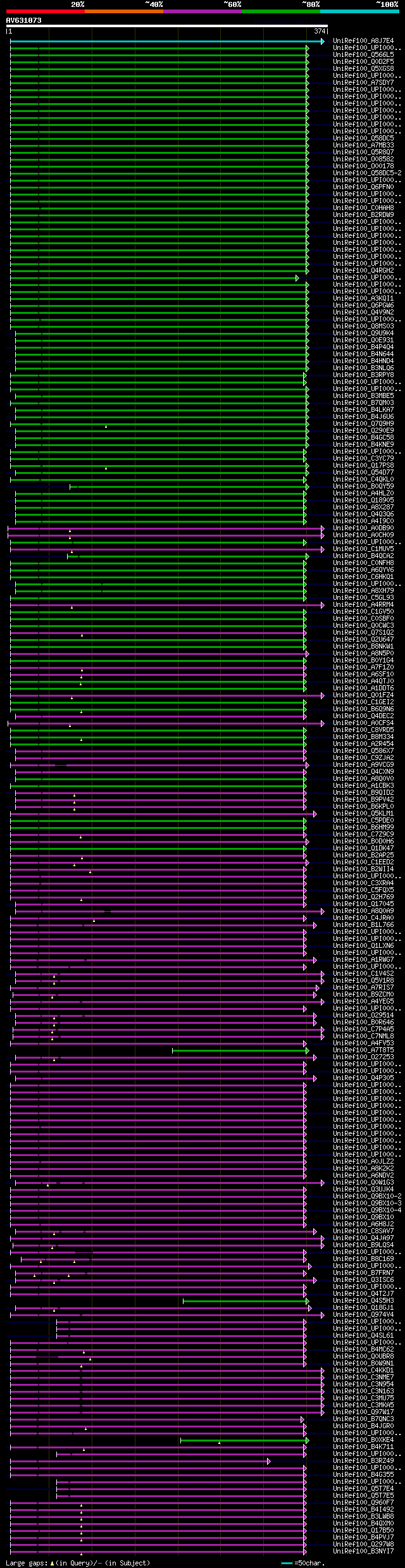
Task: Select hit label UniRef100_Q4P305
Action: coord(363,1078)
